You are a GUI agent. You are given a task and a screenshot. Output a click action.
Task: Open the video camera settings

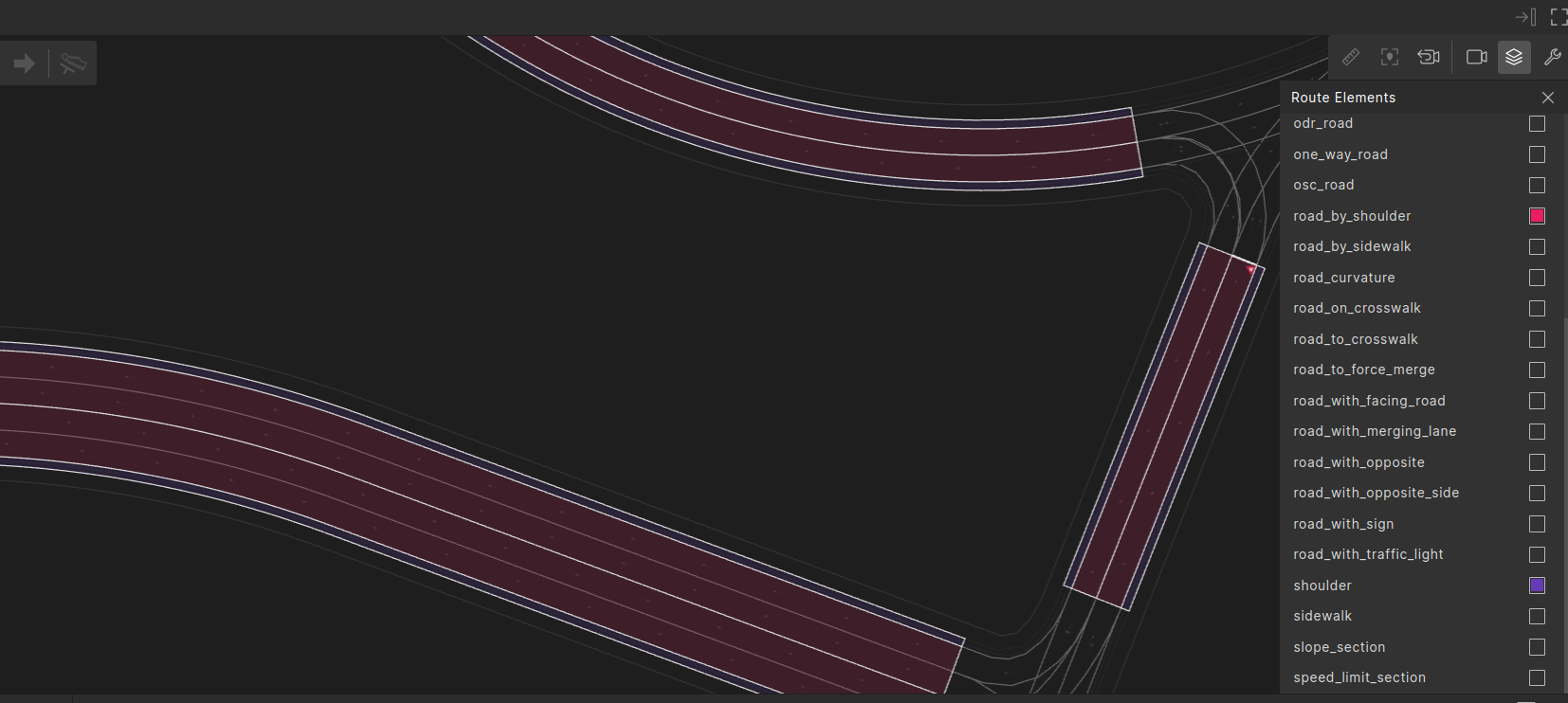[1476, 57]
